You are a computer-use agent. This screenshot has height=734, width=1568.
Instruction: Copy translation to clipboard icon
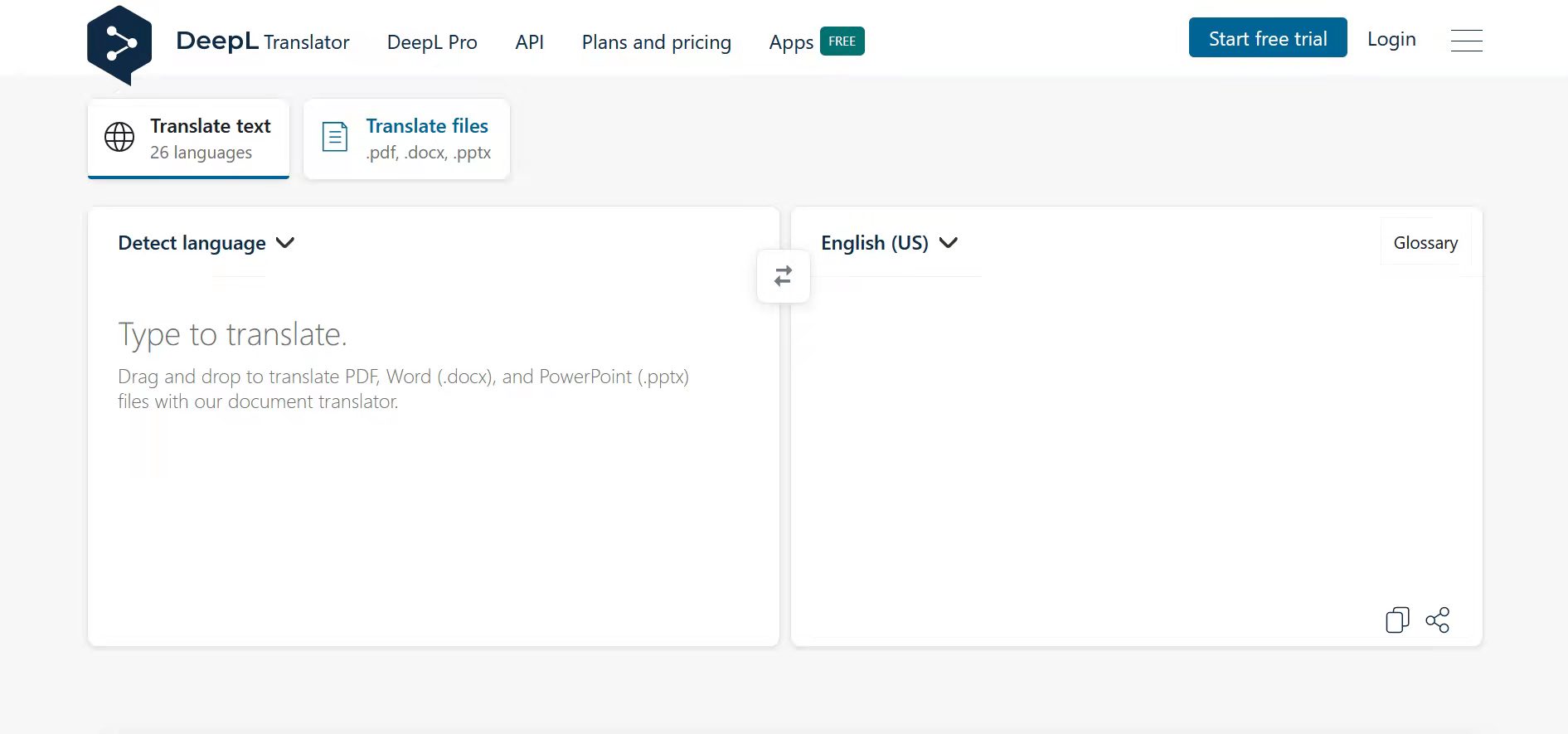point(1397,620)
